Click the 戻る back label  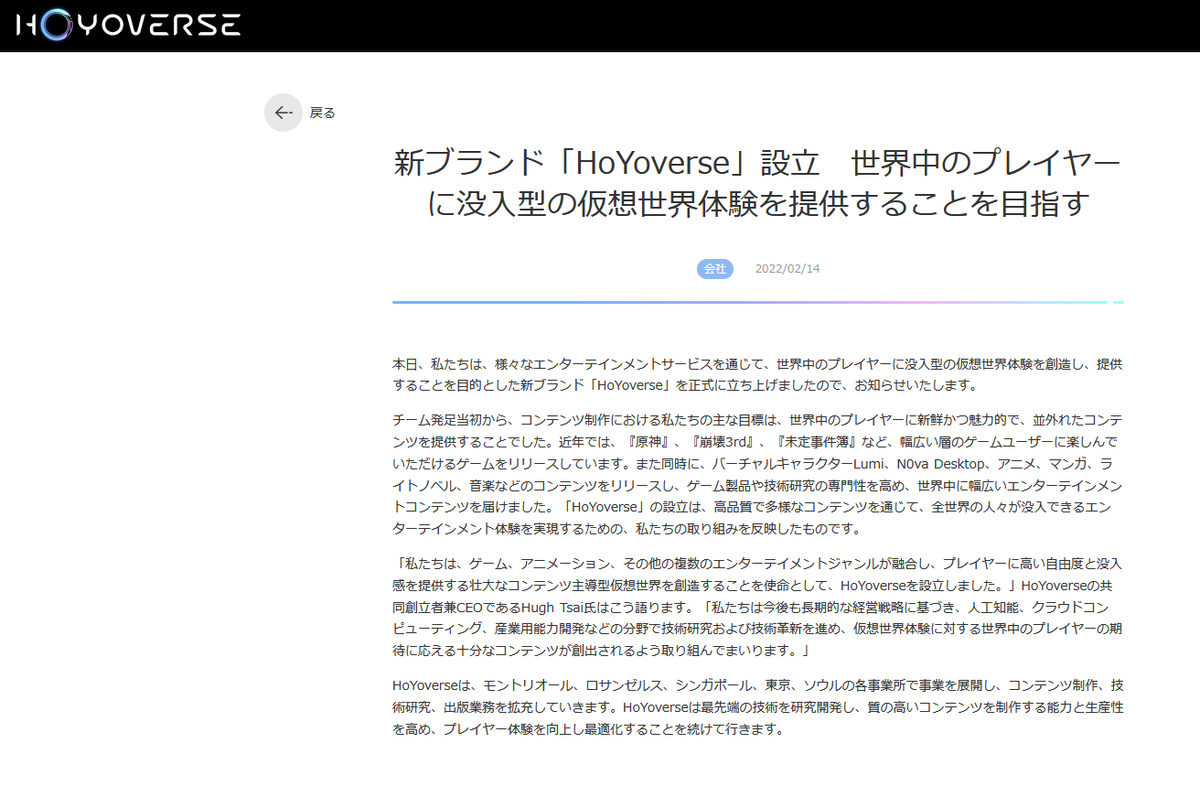tap(322, 113)
